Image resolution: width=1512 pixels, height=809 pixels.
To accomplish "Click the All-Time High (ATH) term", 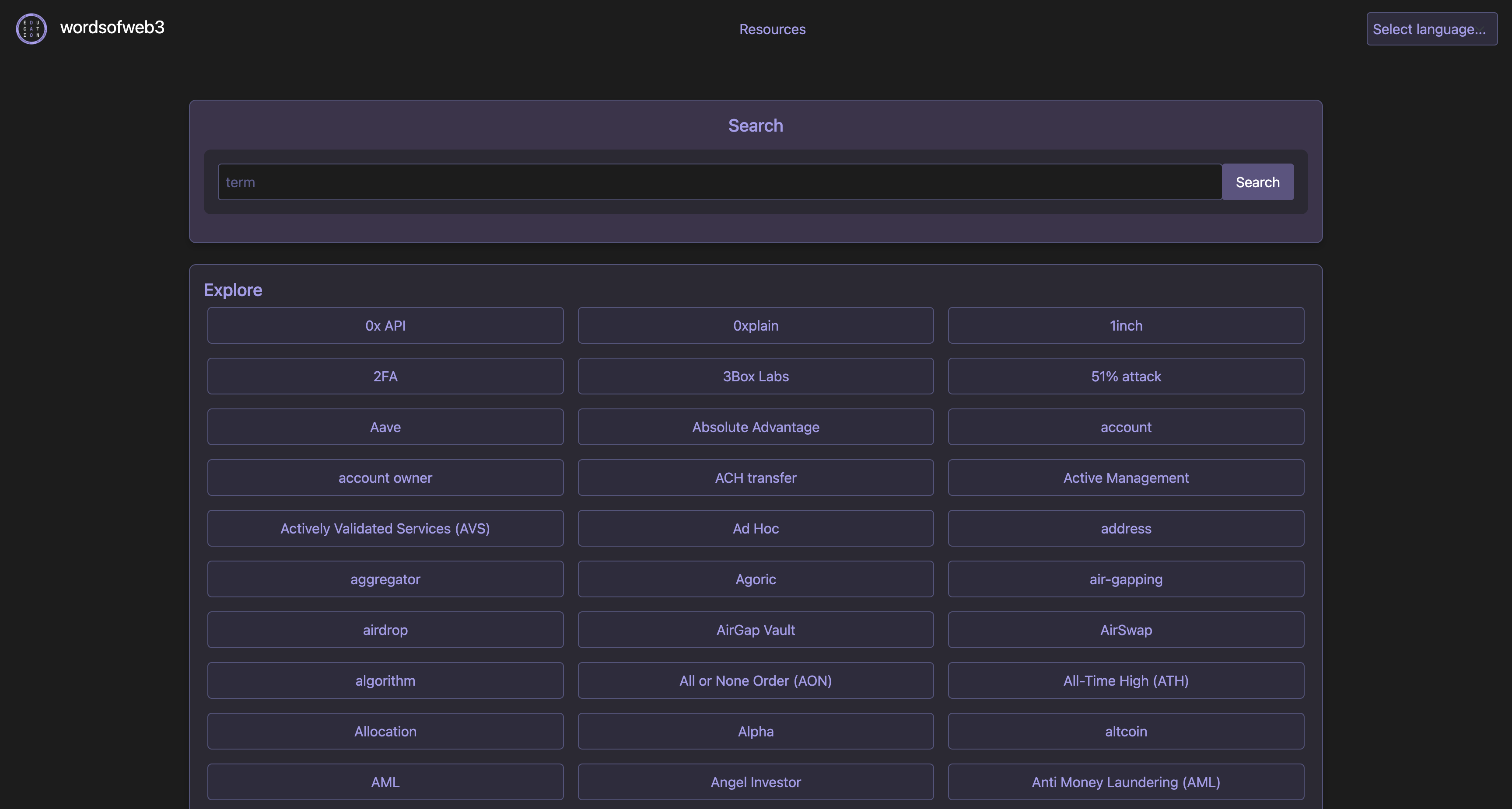I will tap(1125, 680).
